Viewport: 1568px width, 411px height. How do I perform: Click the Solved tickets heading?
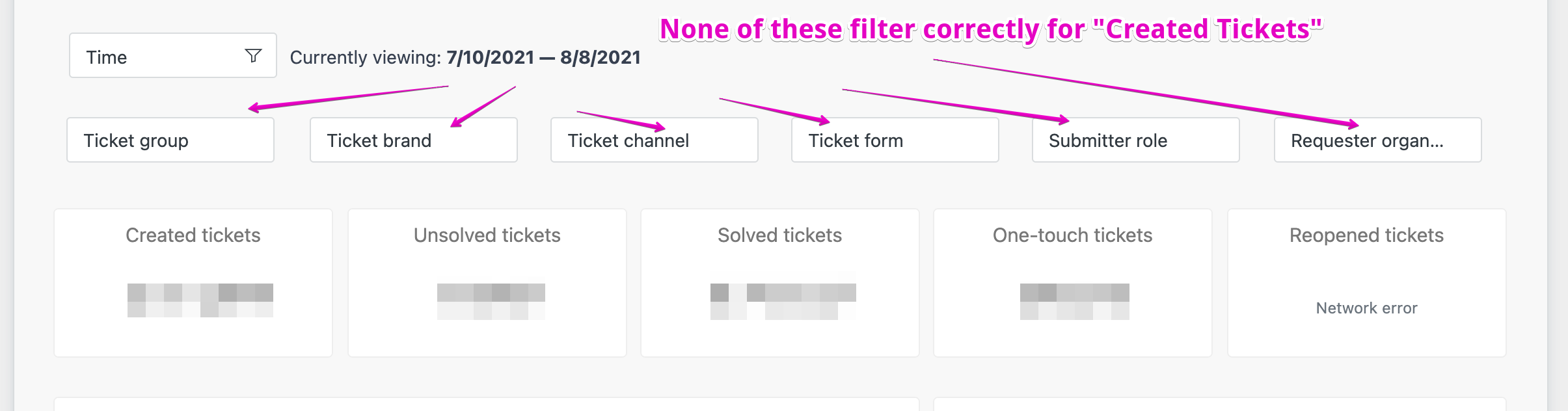[779, 235]
